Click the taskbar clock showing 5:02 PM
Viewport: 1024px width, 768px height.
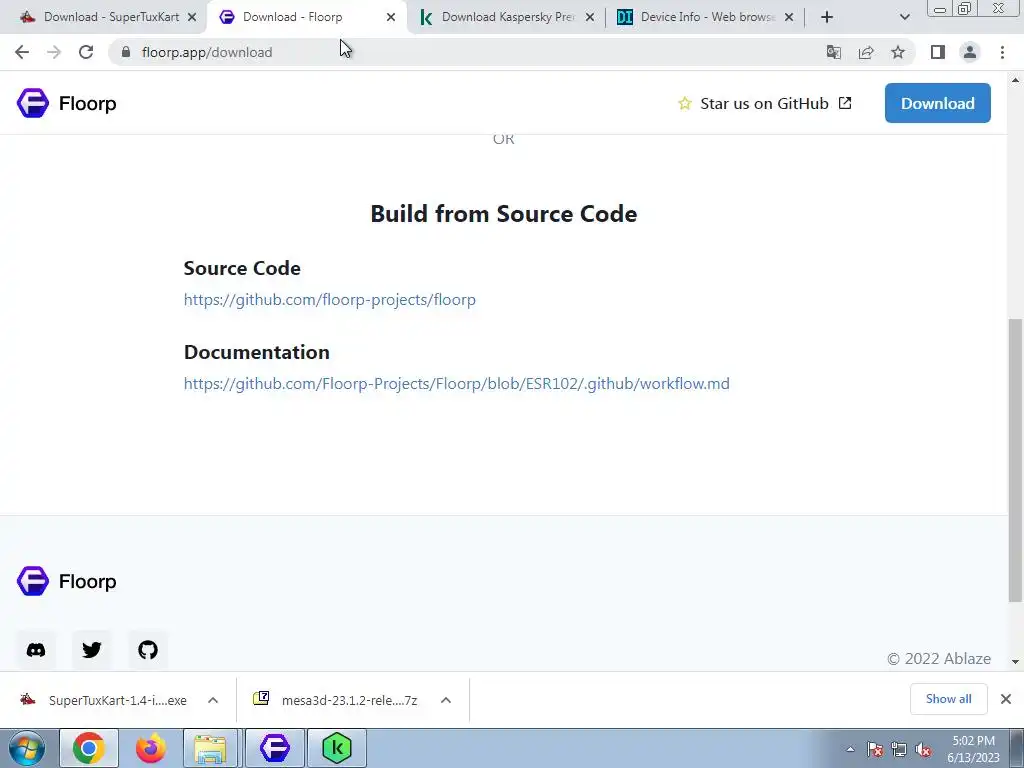pyautogui.click(x=973, y=749)
